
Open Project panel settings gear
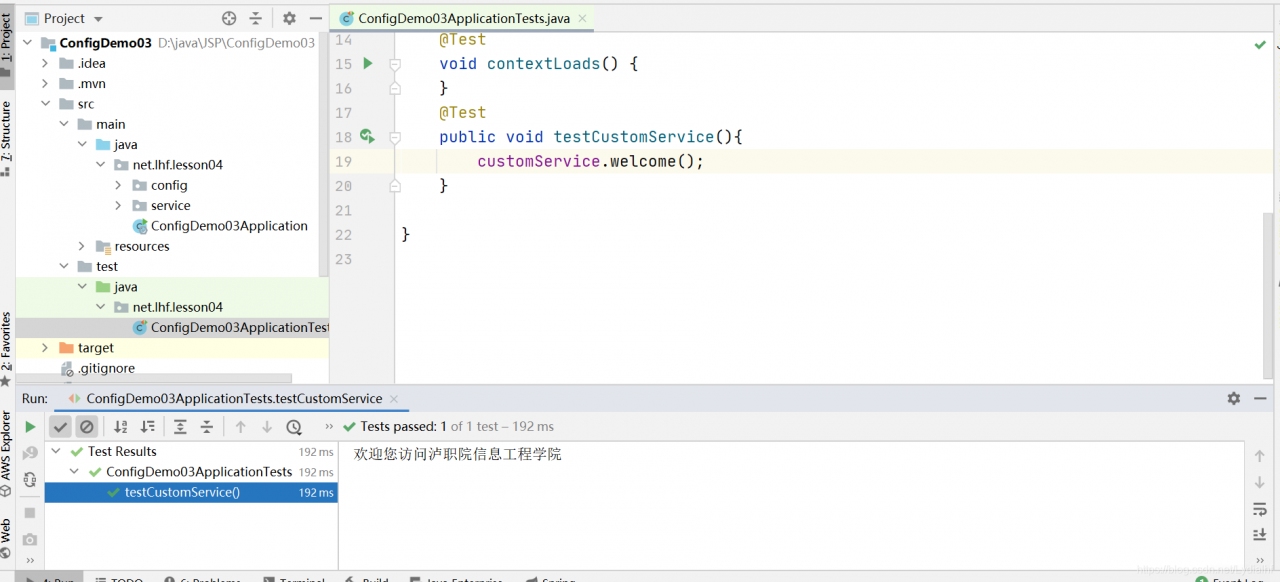[289, 18]
